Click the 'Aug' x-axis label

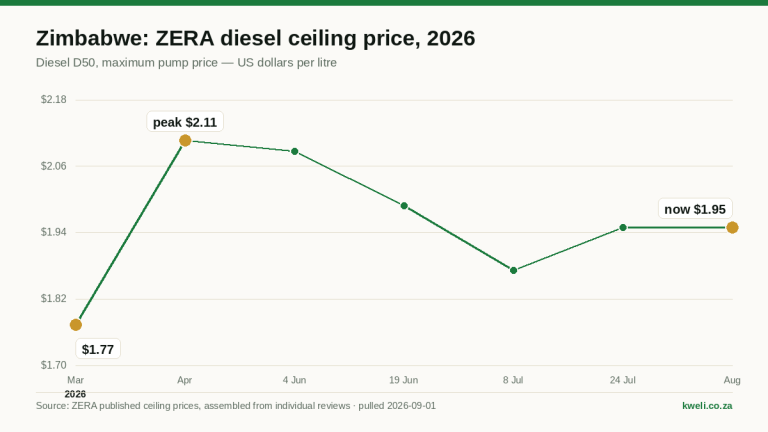tap(732, 380)
